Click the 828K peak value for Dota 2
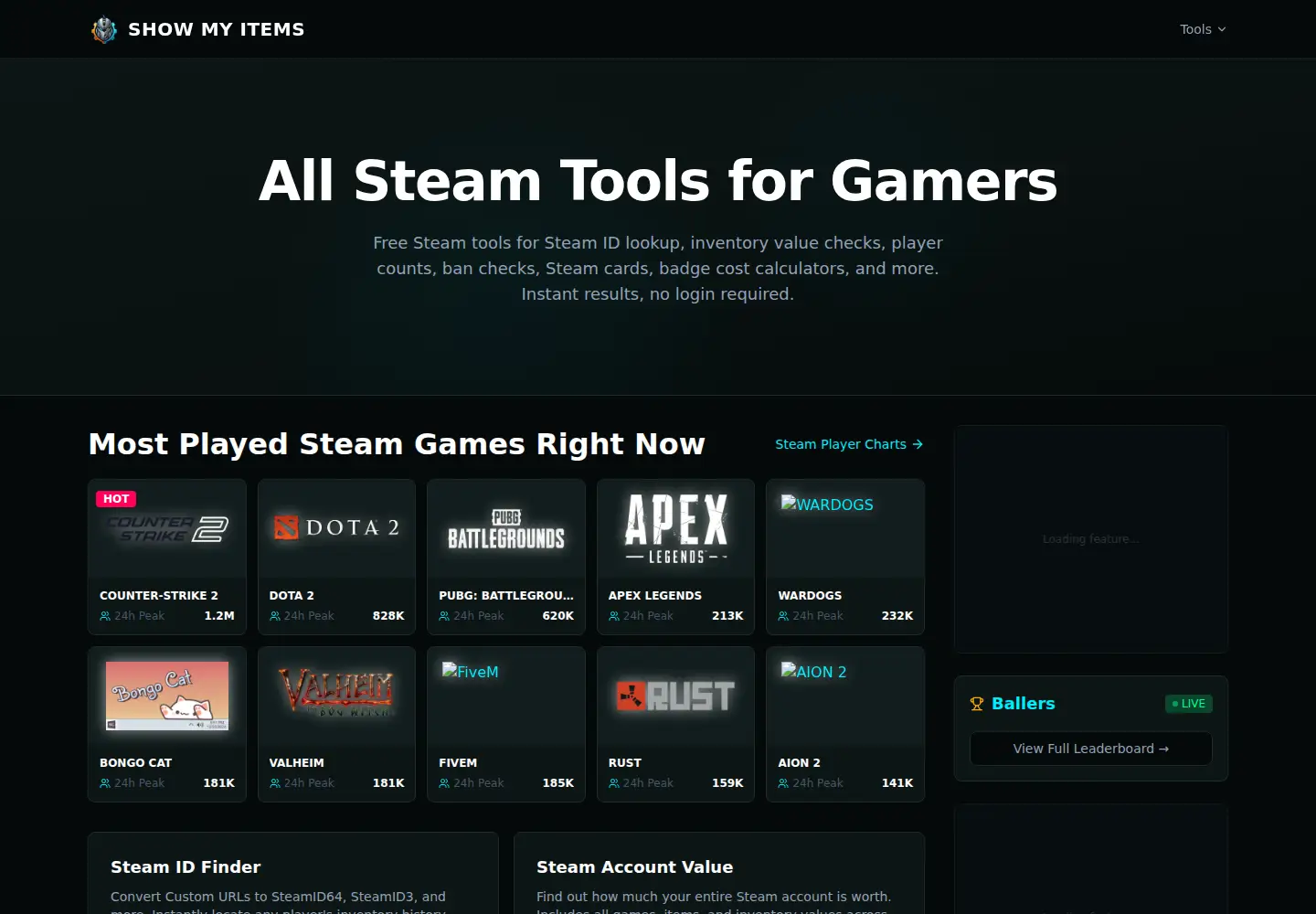The width and height of the screenshot is (1316, 914). tap(388, 616)
